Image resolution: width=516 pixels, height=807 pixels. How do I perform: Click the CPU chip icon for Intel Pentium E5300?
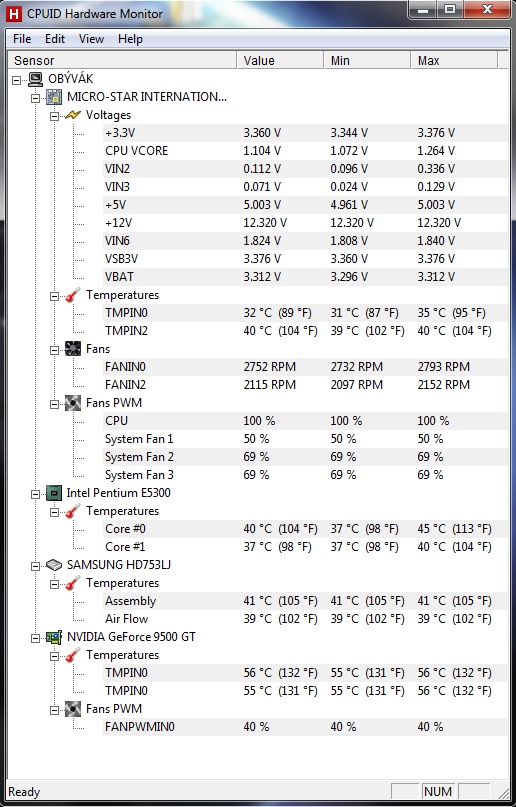[x=54, y=493]
